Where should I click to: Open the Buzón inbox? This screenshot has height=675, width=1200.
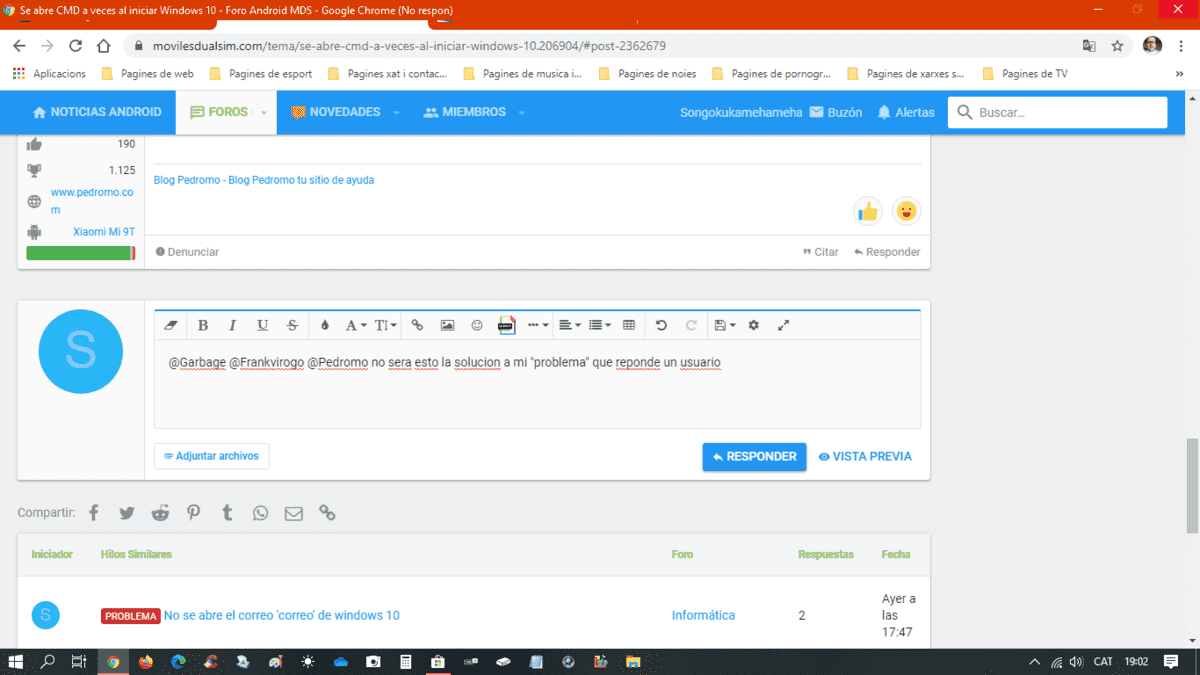tap(835, 113)
